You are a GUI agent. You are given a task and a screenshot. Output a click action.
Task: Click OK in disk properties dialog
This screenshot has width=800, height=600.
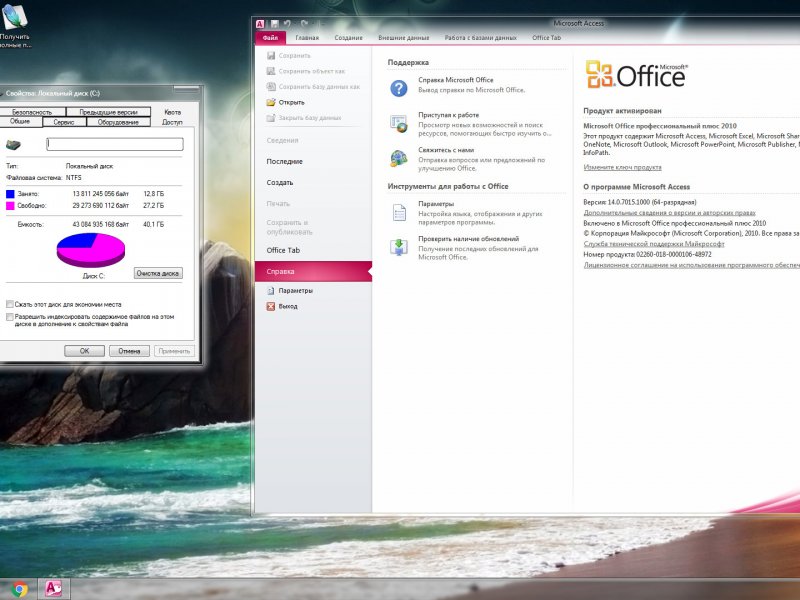click(85, 351)
